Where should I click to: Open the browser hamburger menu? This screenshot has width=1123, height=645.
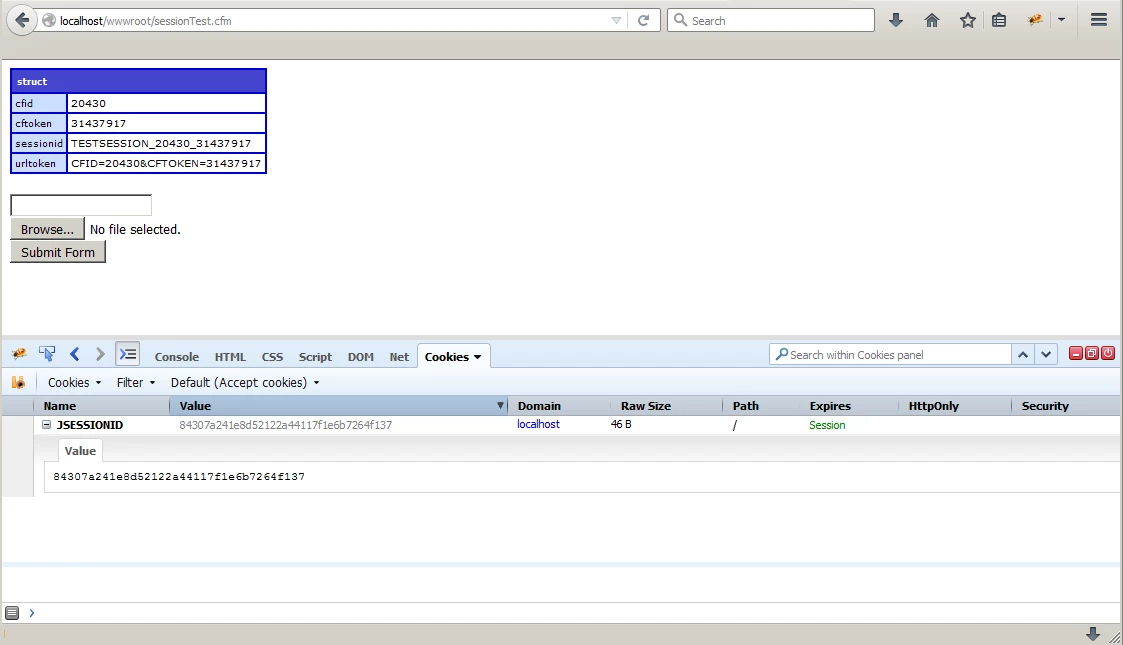[1099, 20]
